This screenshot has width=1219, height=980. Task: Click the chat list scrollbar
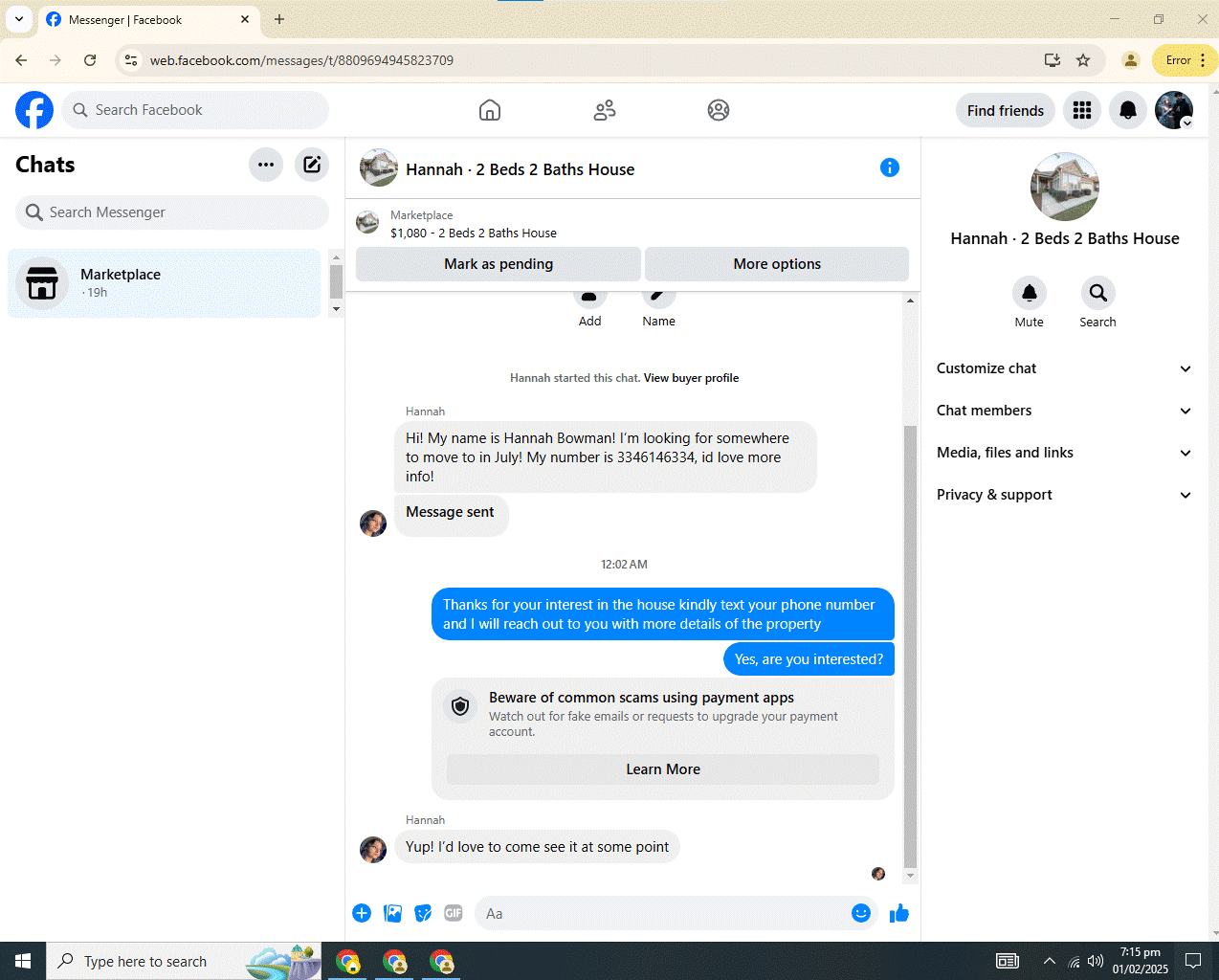[x=336, y=282]
